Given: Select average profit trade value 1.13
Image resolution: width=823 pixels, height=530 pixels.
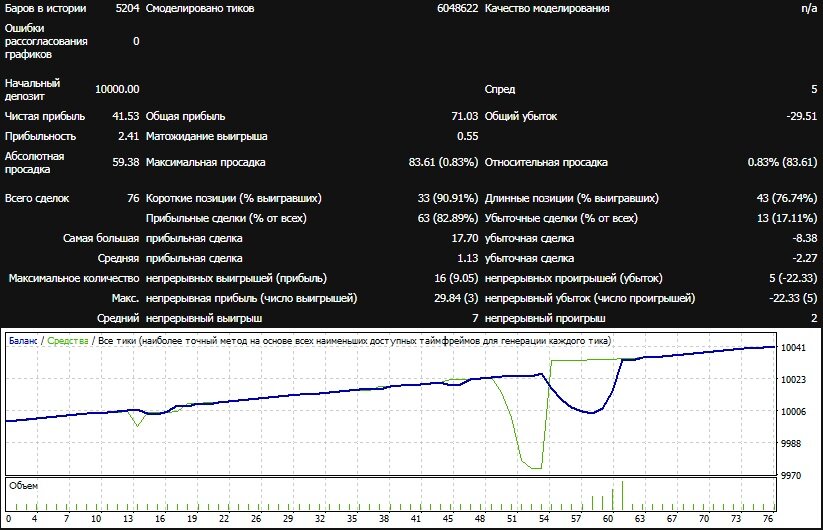Looking at the screenshot, I should [x=468, y=258].
